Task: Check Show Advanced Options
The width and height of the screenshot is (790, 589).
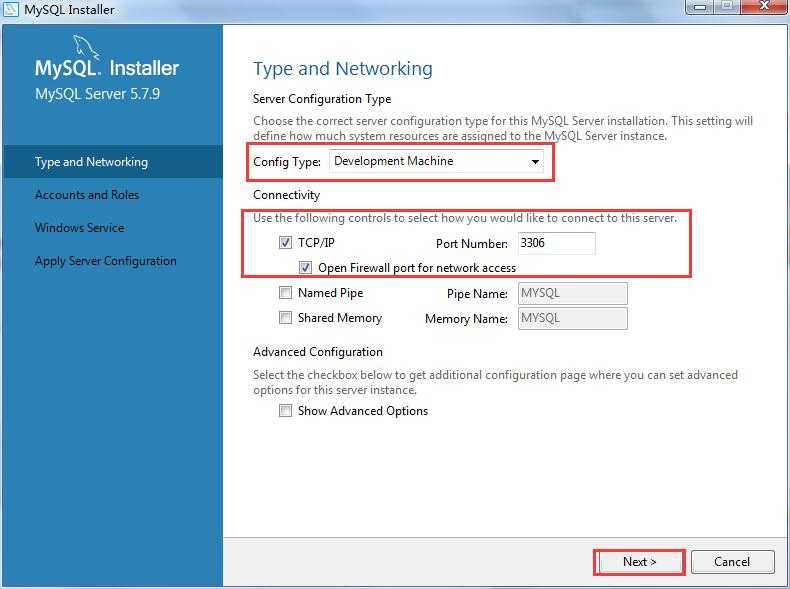Action: [285, 411]
